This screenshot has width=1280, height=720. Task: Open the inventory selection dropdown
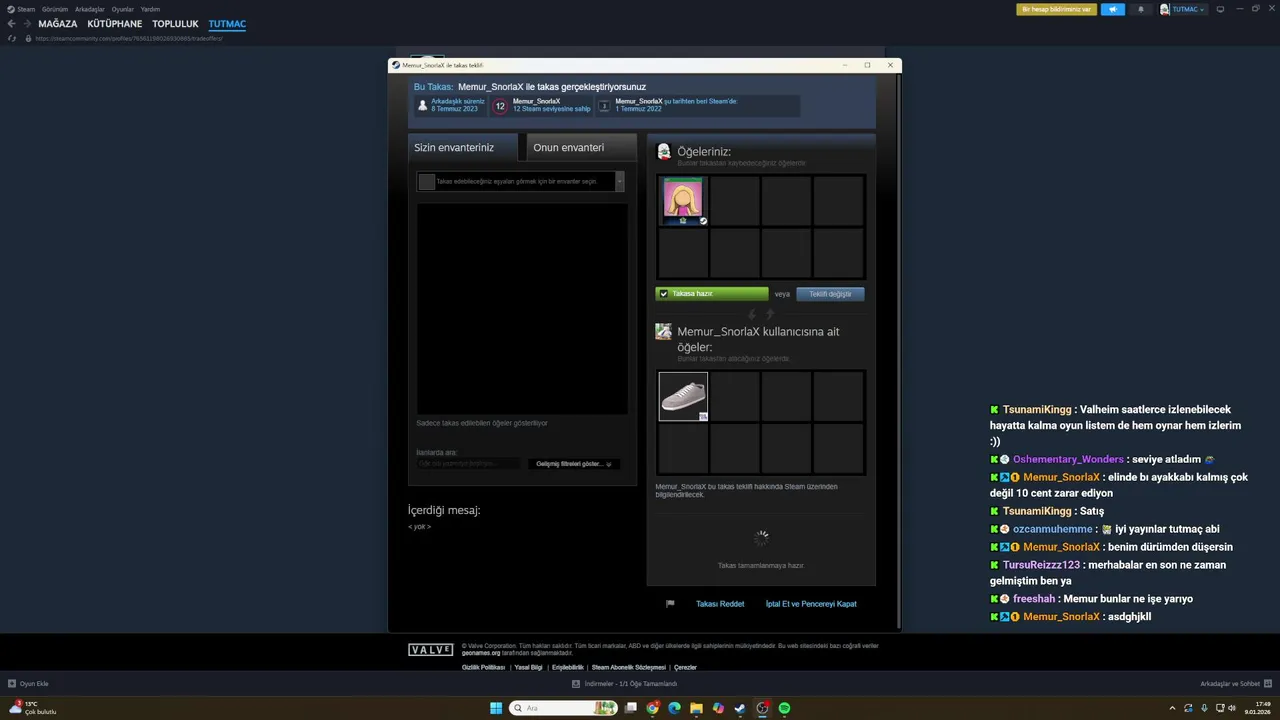(x=521, y=181)
